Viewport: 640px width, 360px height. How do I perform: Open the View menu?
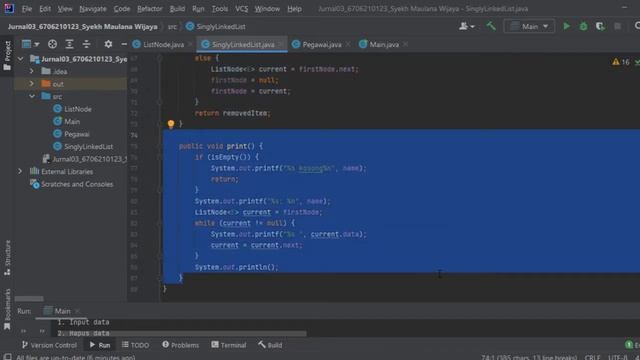[64, 9]
